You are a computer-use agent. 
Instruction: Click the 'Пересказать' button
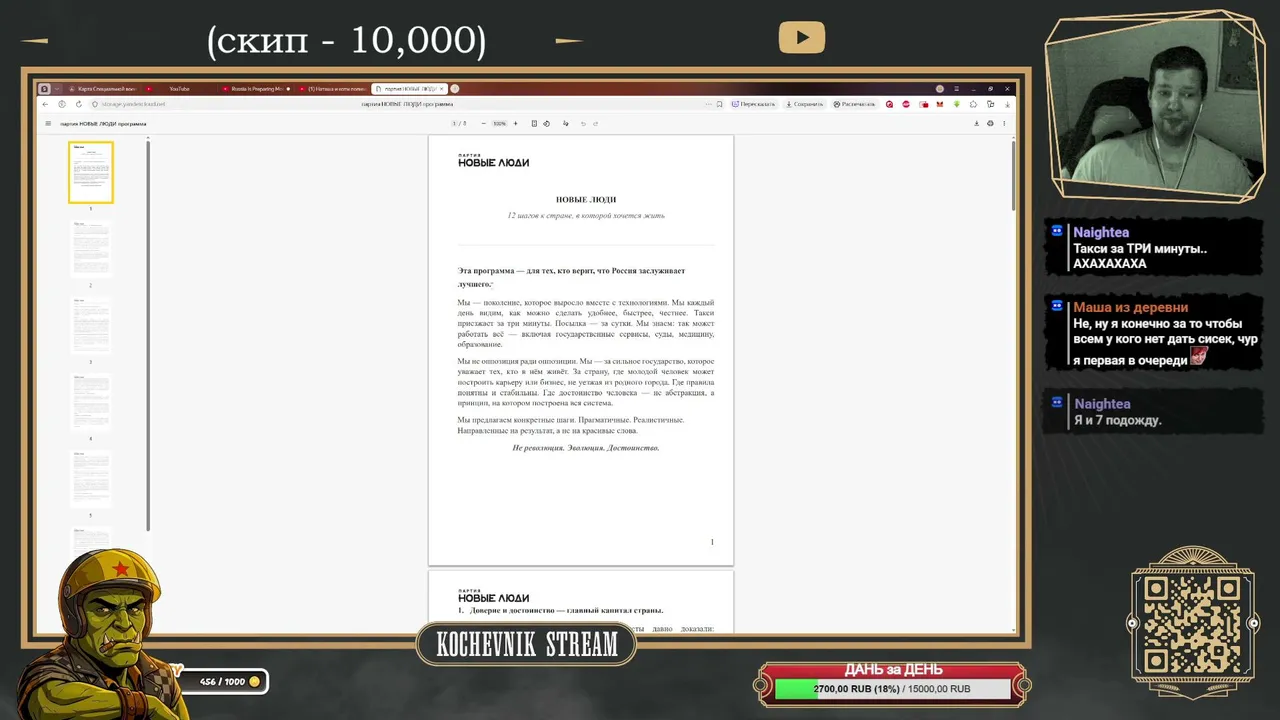(x=754, y=104)
